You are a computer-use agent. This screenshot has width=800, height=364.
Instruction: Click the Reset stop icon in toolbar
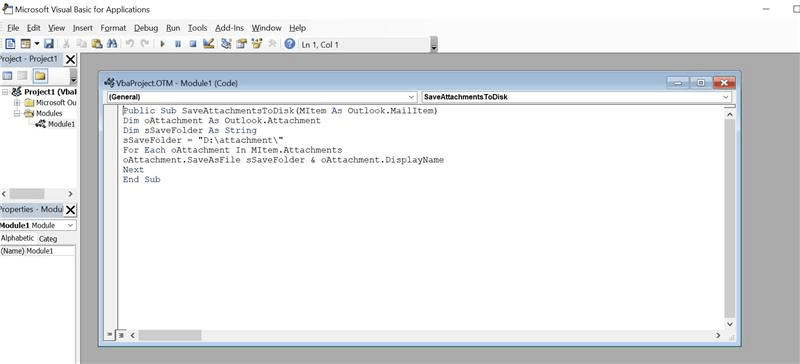click(193, 44)
